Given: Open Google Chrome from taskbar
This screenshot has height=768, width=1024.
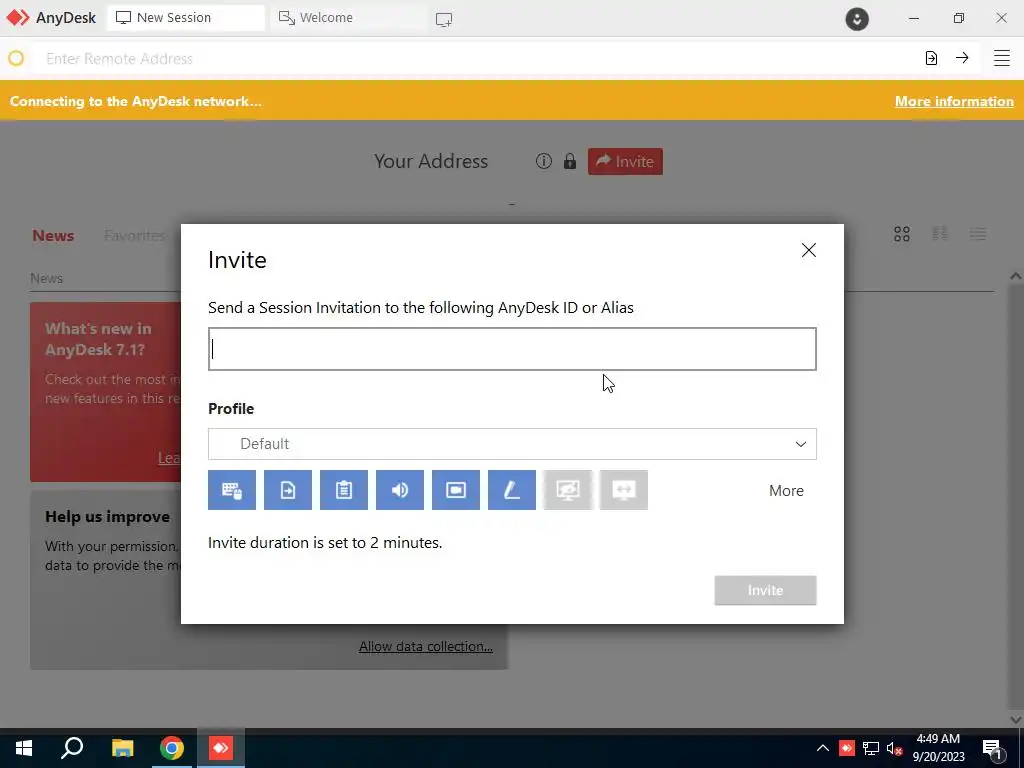Looking at the screenshot, I should [172, 748].
